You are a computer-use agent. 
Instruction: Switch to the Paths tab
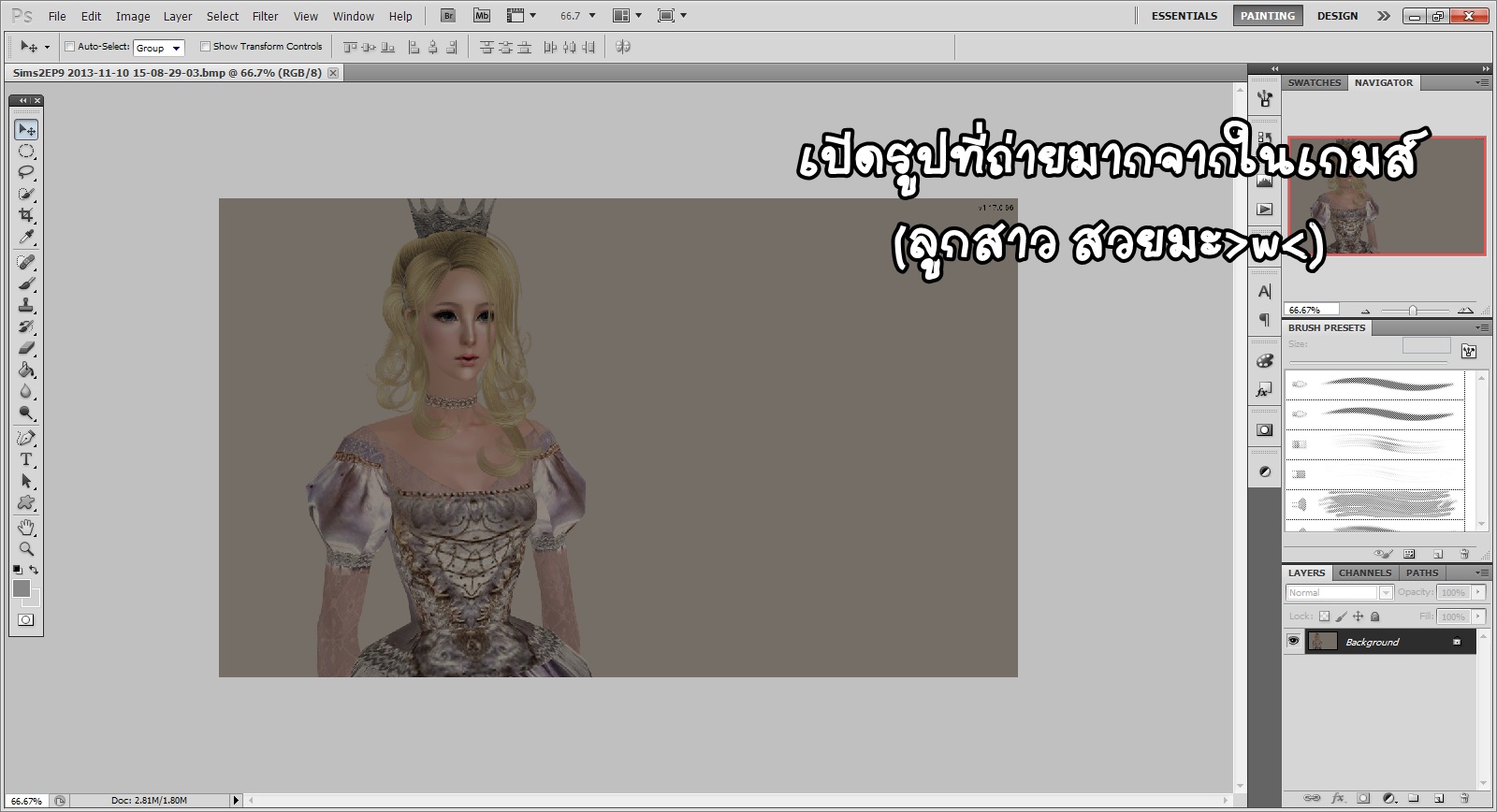pos(1422,573)
